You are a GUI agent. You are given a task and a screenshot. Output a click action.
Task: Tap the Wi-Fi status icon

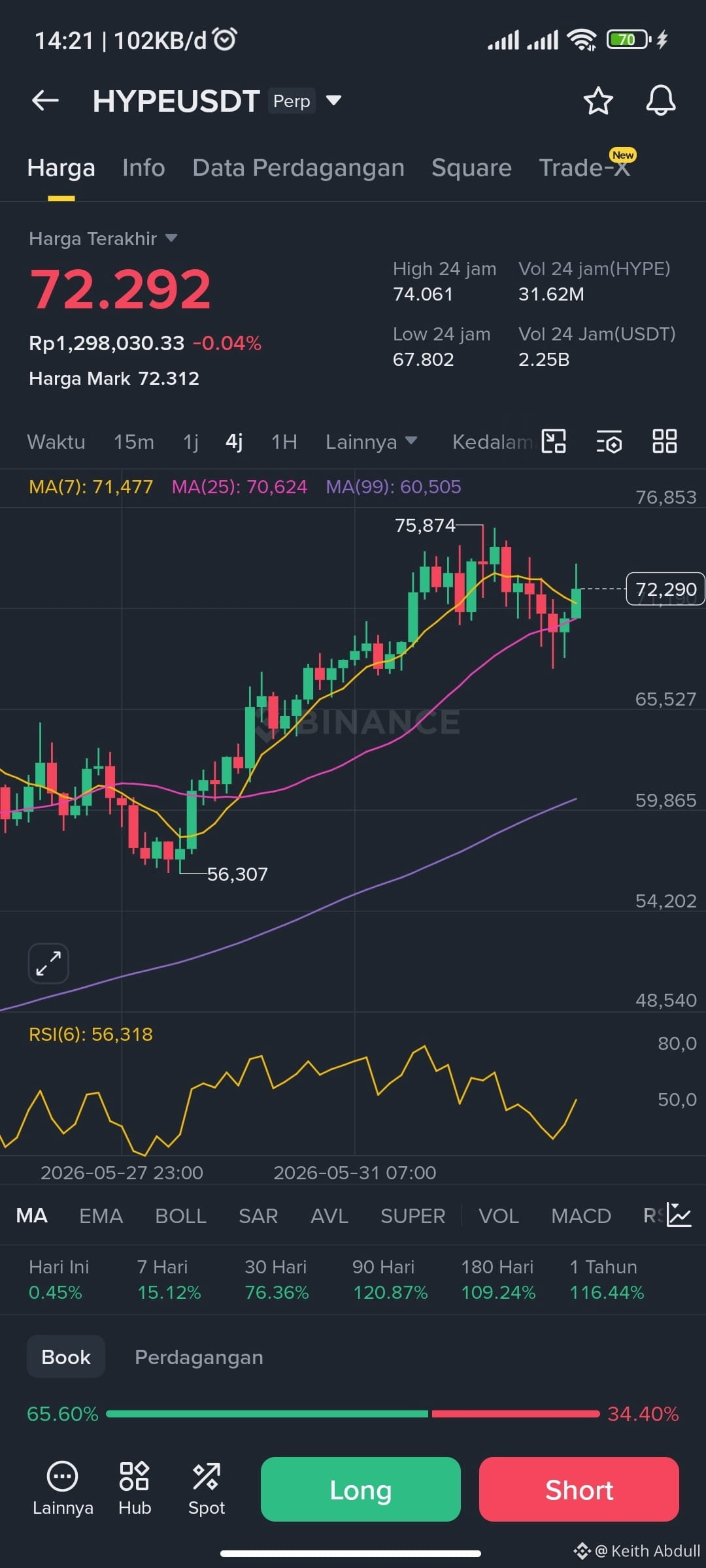(582, 40)
